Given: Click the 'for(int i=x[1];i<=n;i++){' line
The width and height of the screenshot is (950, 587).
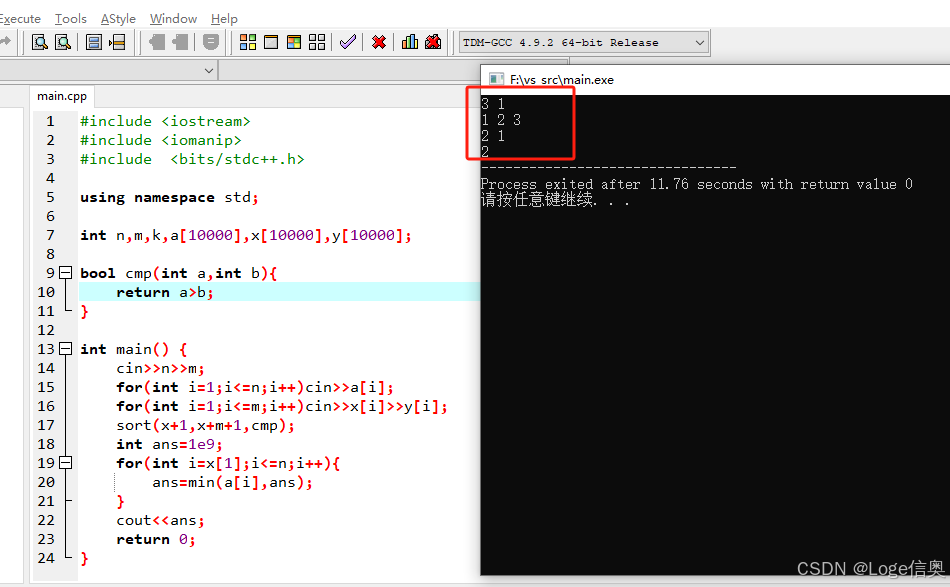Looking at the screenshot, I should 228,463.
